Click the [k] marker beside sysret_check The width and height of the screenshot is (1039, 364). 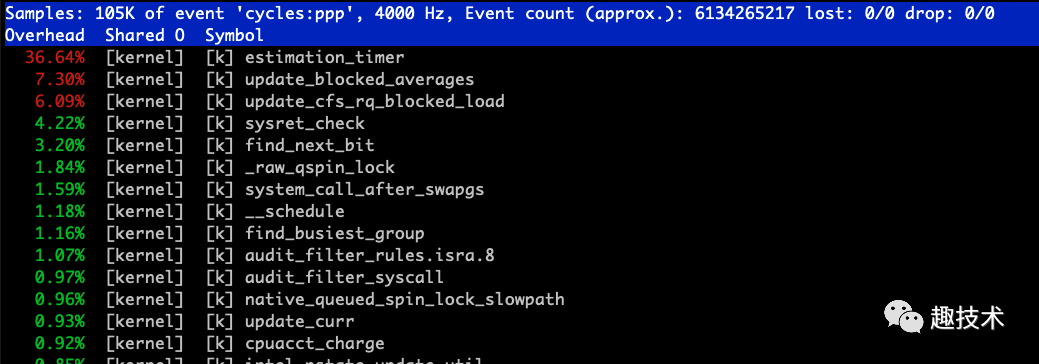[x=219, y=123]
